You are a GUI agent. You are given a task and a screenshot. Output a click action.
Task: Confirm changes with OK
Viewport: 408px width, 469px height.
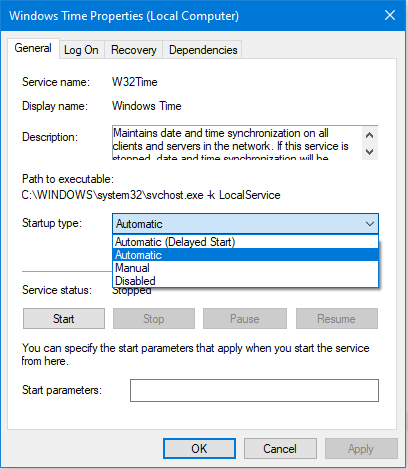point(199,449)
